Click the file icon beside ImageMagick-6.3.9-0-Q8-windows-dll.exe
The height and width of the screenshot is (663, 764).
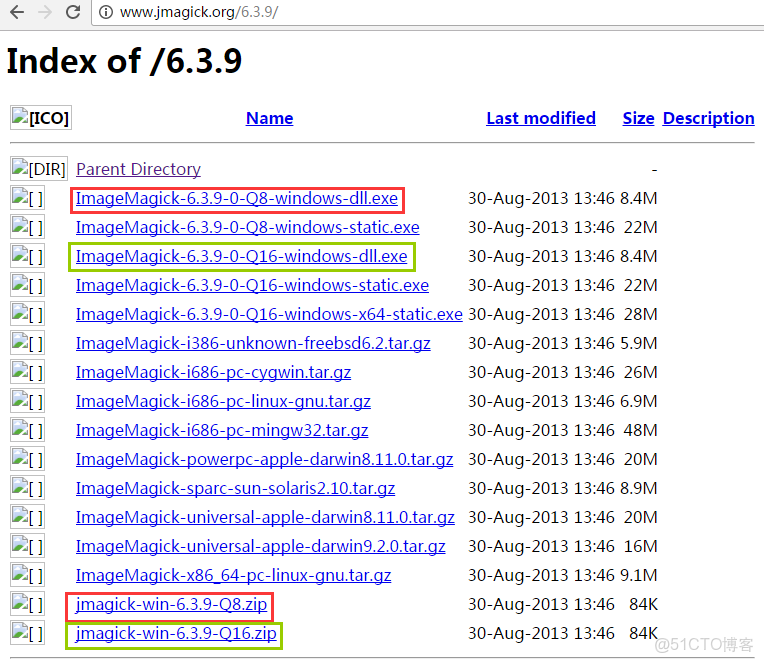coord(27,198)
